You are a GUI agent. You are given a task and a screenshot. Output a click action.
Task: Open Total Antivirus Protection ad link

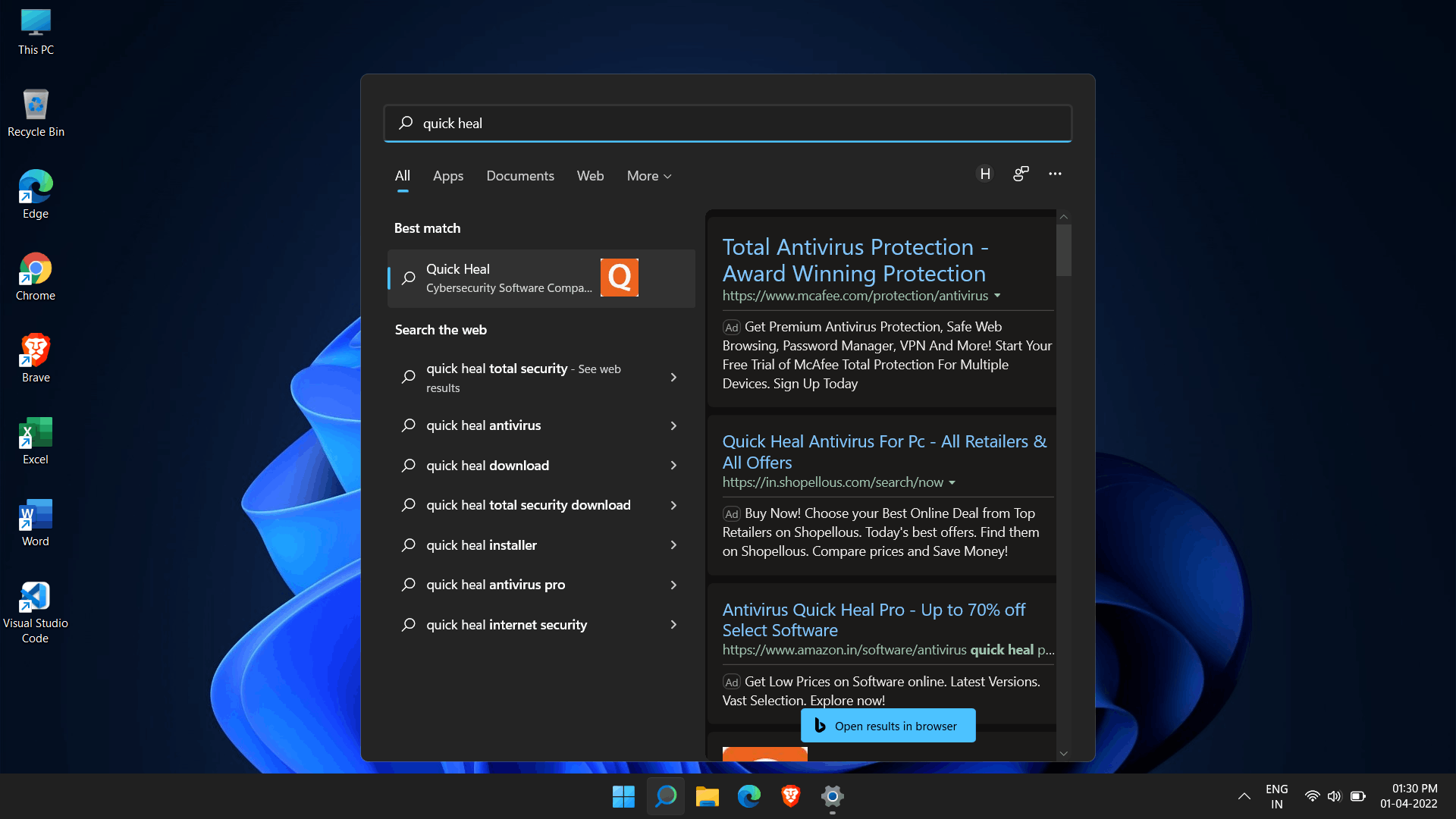[855, 260]
